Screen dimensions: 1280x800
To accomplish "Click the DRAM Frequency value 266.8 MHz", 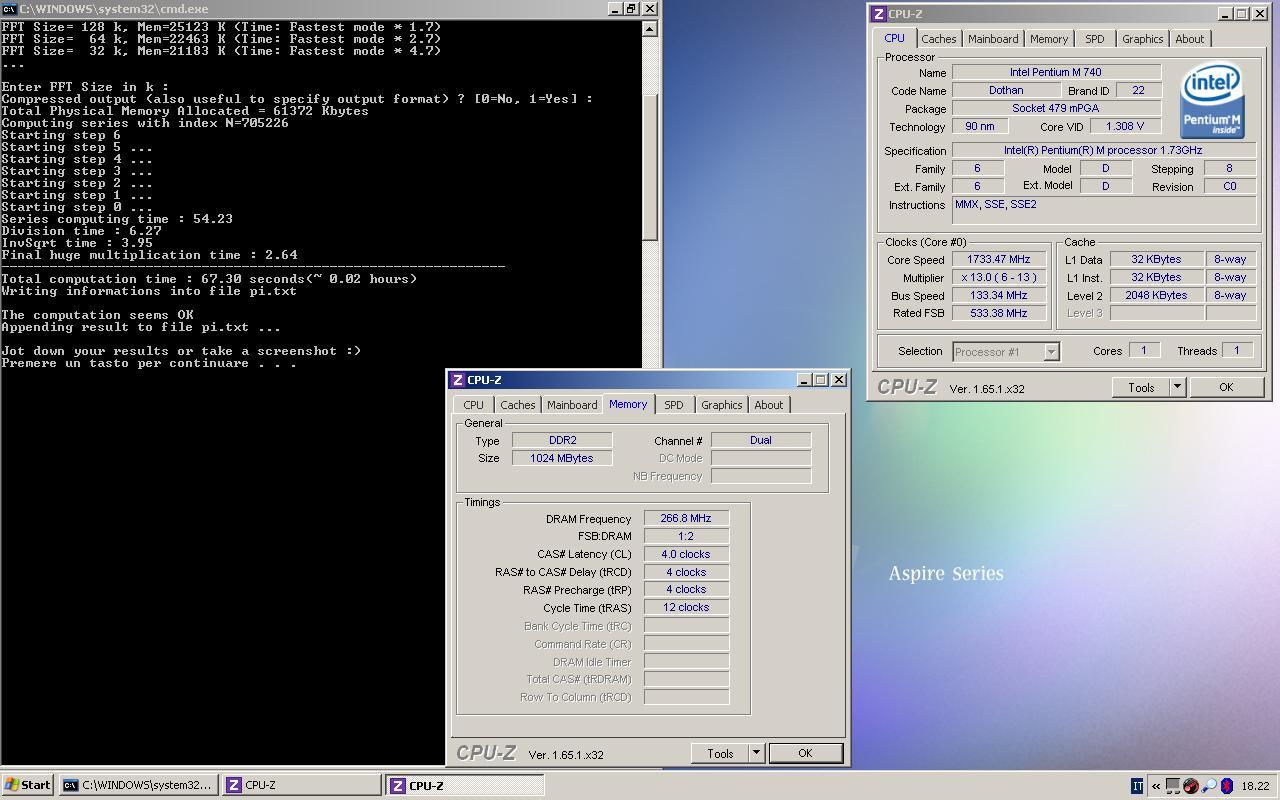I will click(686, 518).
